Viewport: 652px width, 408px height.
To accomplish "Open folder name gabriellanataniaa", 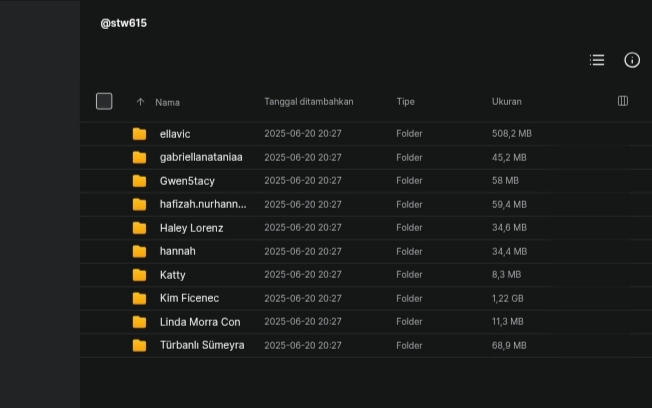I will click(201, 157).
